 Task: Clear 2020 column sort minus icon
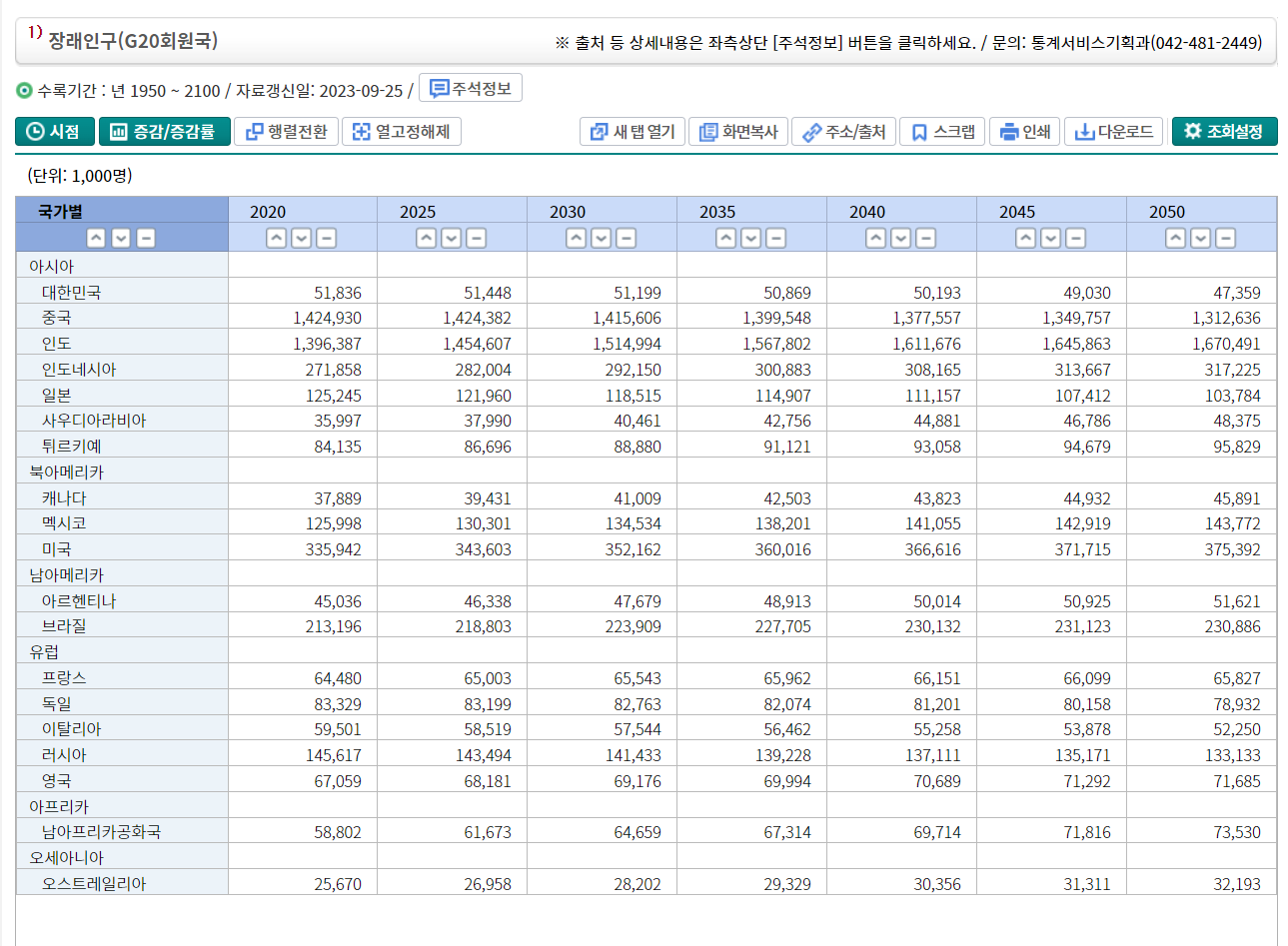[x=326, y=238]
